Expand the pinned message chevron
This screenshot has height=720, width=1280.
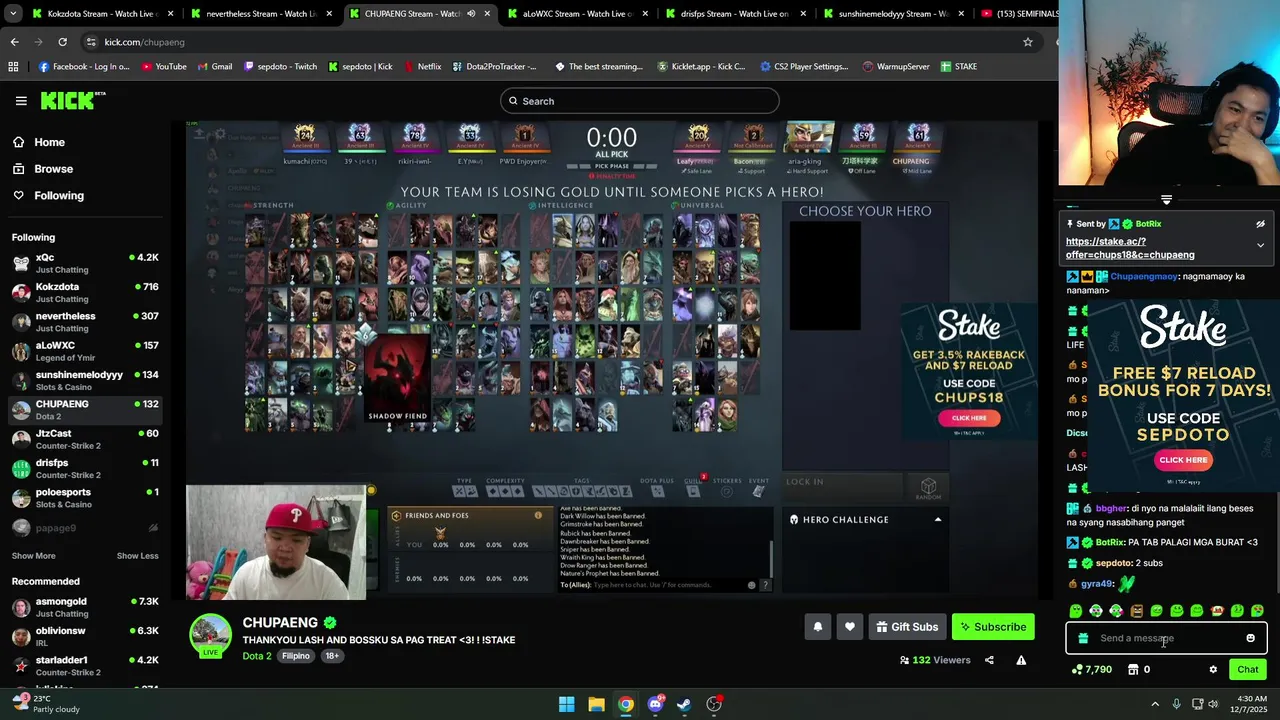click(x=1260, y=245)
